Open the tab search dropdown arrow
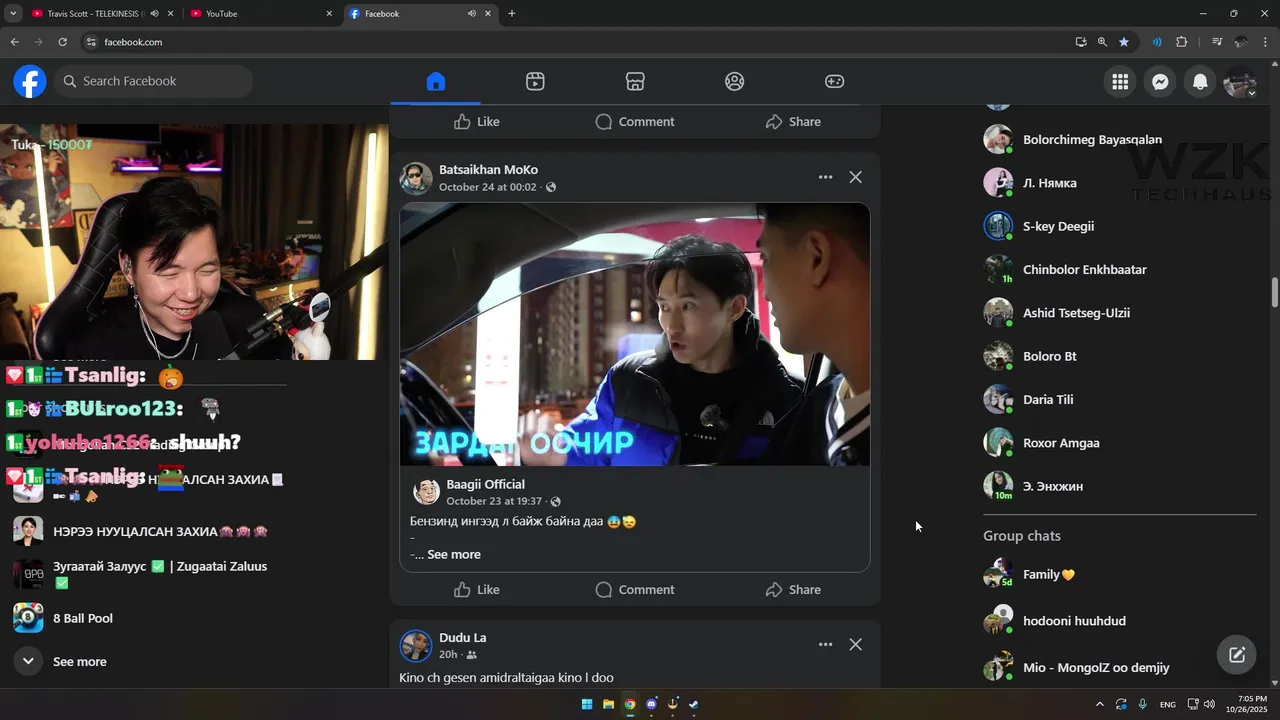Viewport: 1280px width, 720px height. [x=13, y=14]
